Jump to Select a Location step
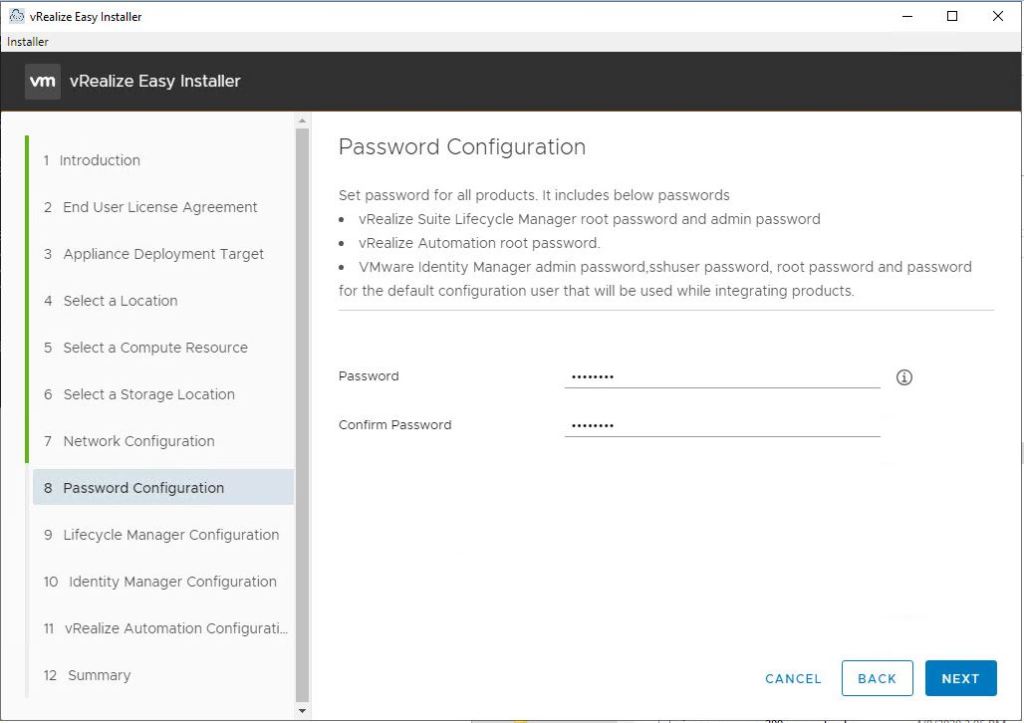The image size is (1024, 723). point(120,301)
